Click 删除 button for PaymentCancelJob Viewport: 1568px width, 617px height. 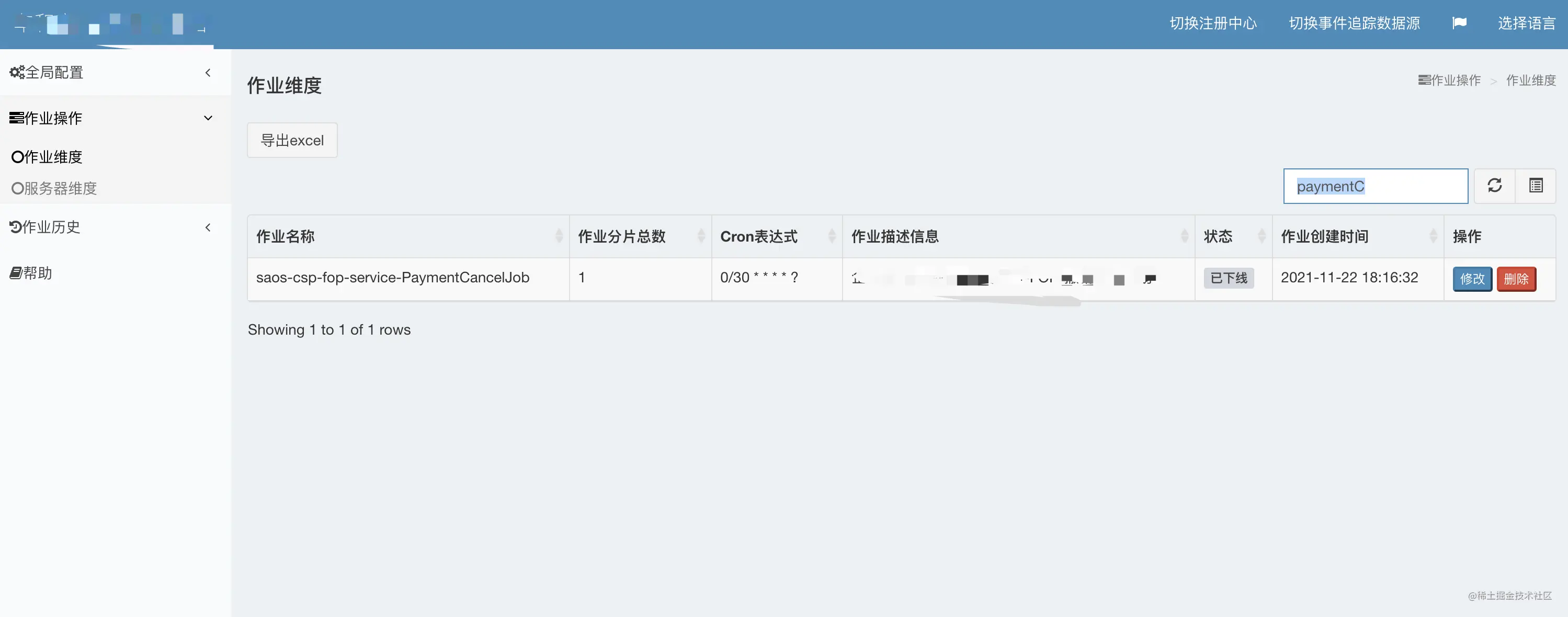(x=1516, y=279)
